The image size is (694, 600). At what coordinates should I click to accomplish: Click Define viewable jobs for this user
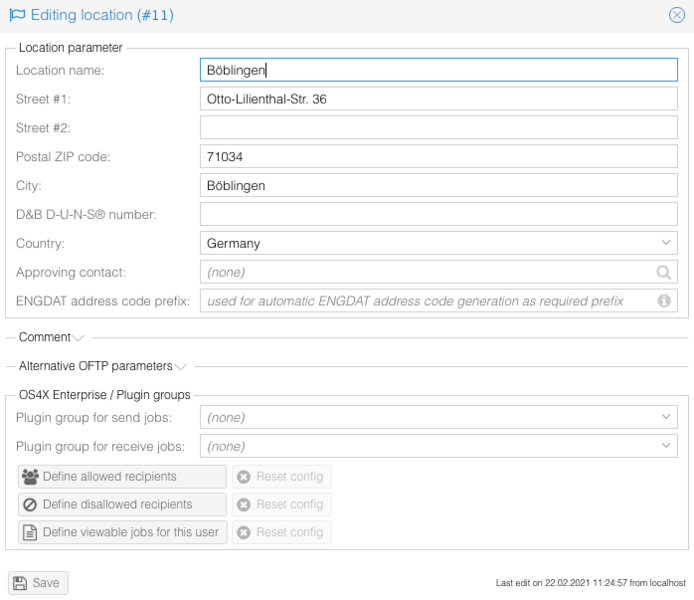(122, 532)
